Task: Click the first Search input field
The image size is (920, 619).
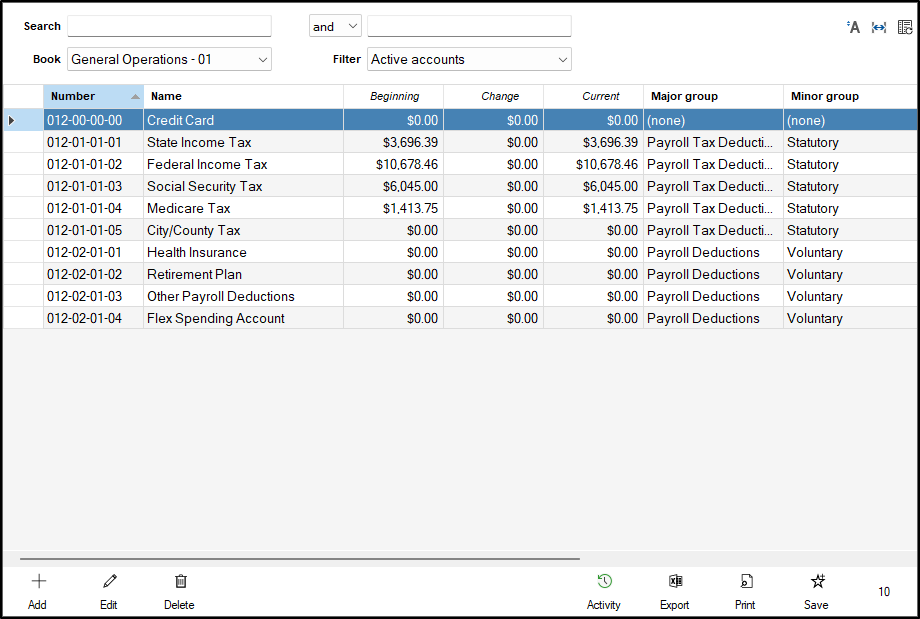Action: (x=169, y=26)
